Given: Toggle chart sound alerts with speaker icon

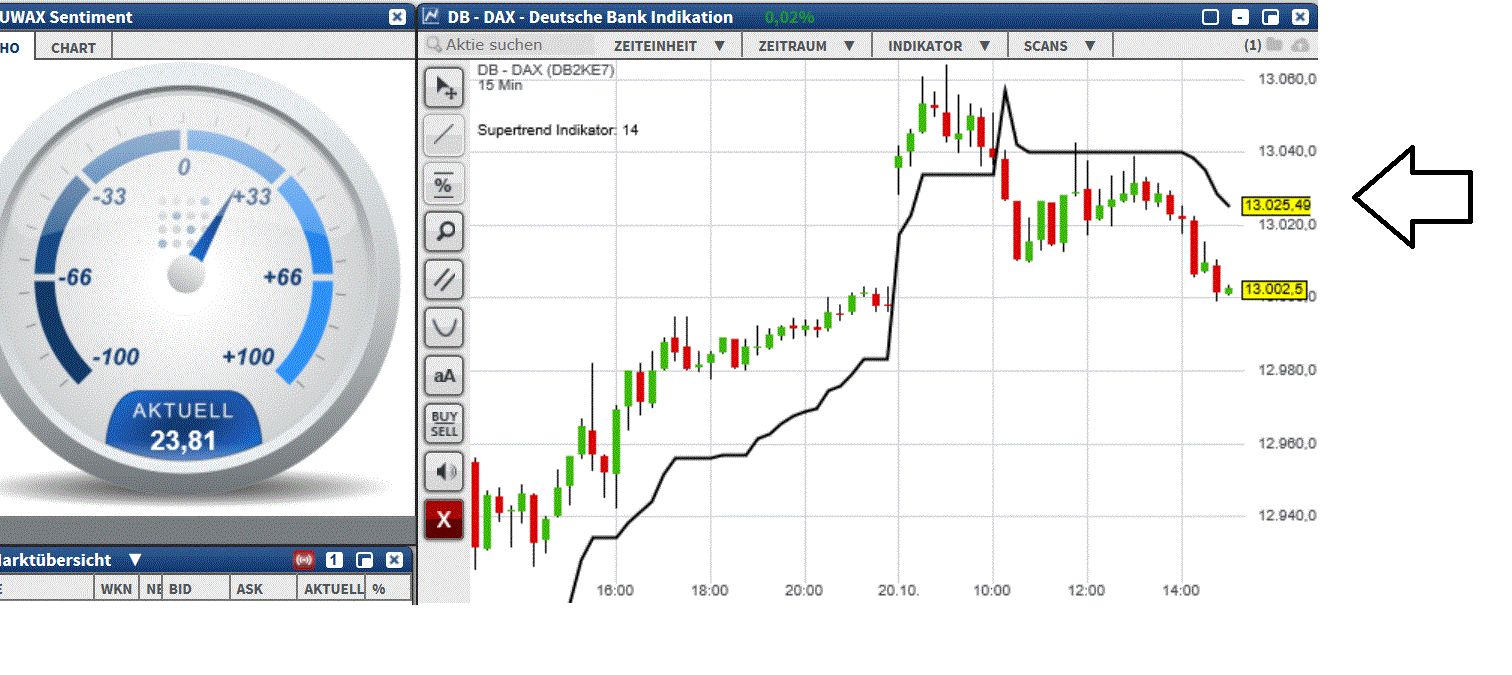Looking at the screenshot, I should click(444, 471).
